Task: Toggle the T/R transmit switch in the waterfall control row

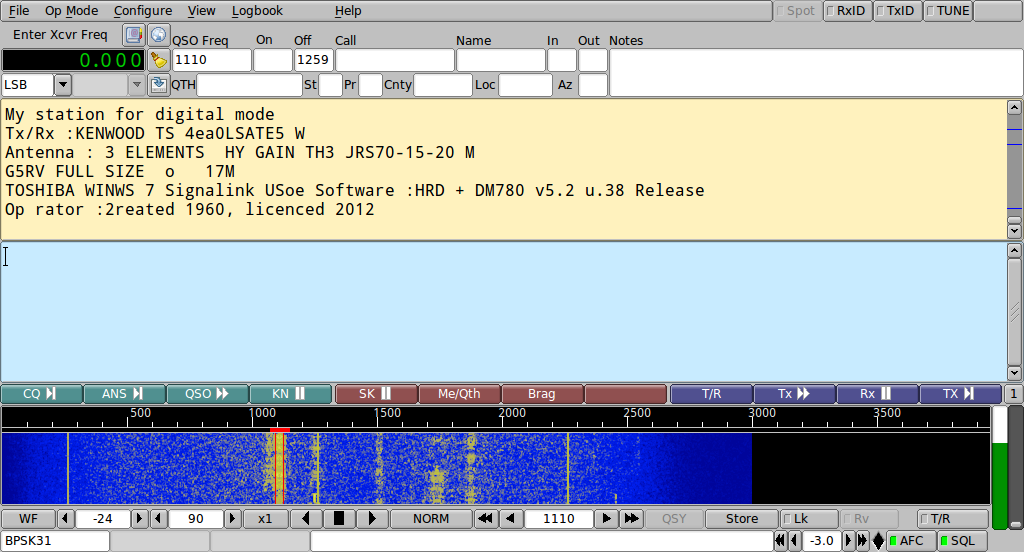Action: point(953,519)
